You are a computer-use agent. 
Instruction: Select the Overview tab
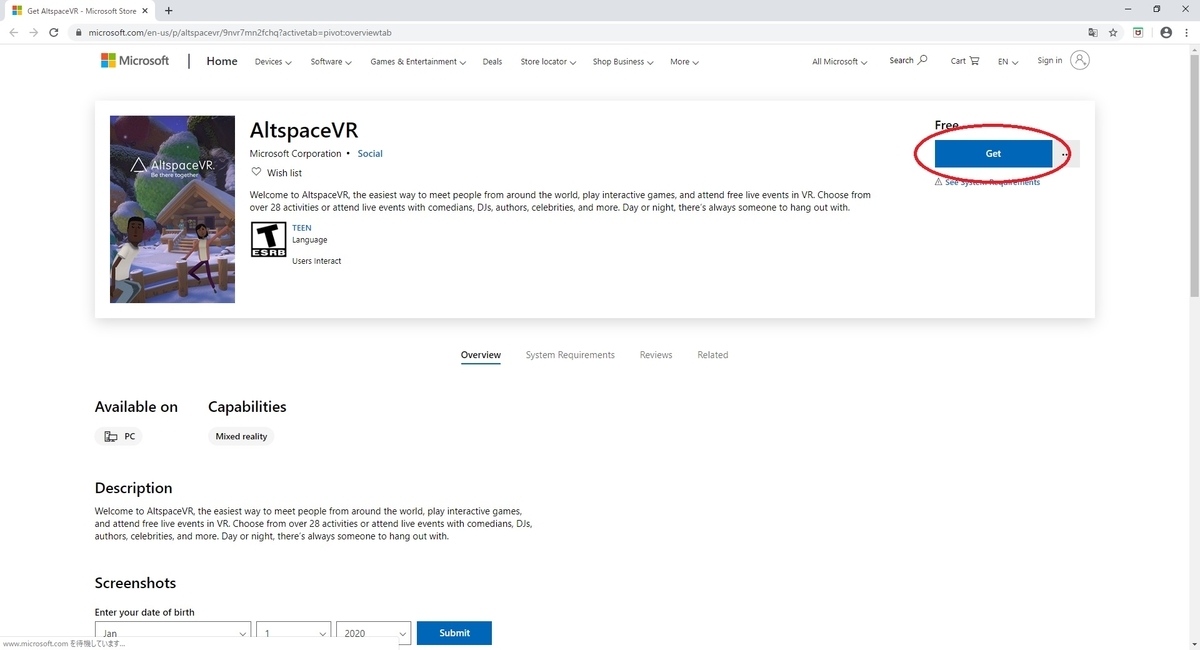481,355
